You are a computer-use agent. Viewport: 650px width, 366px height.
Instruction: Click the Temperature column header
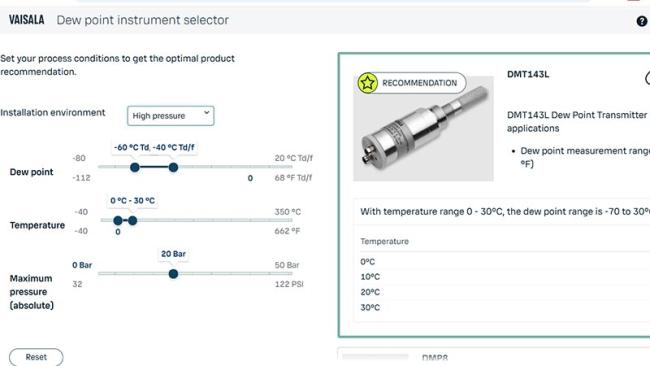pyautogui.click(x=384, y=241)
